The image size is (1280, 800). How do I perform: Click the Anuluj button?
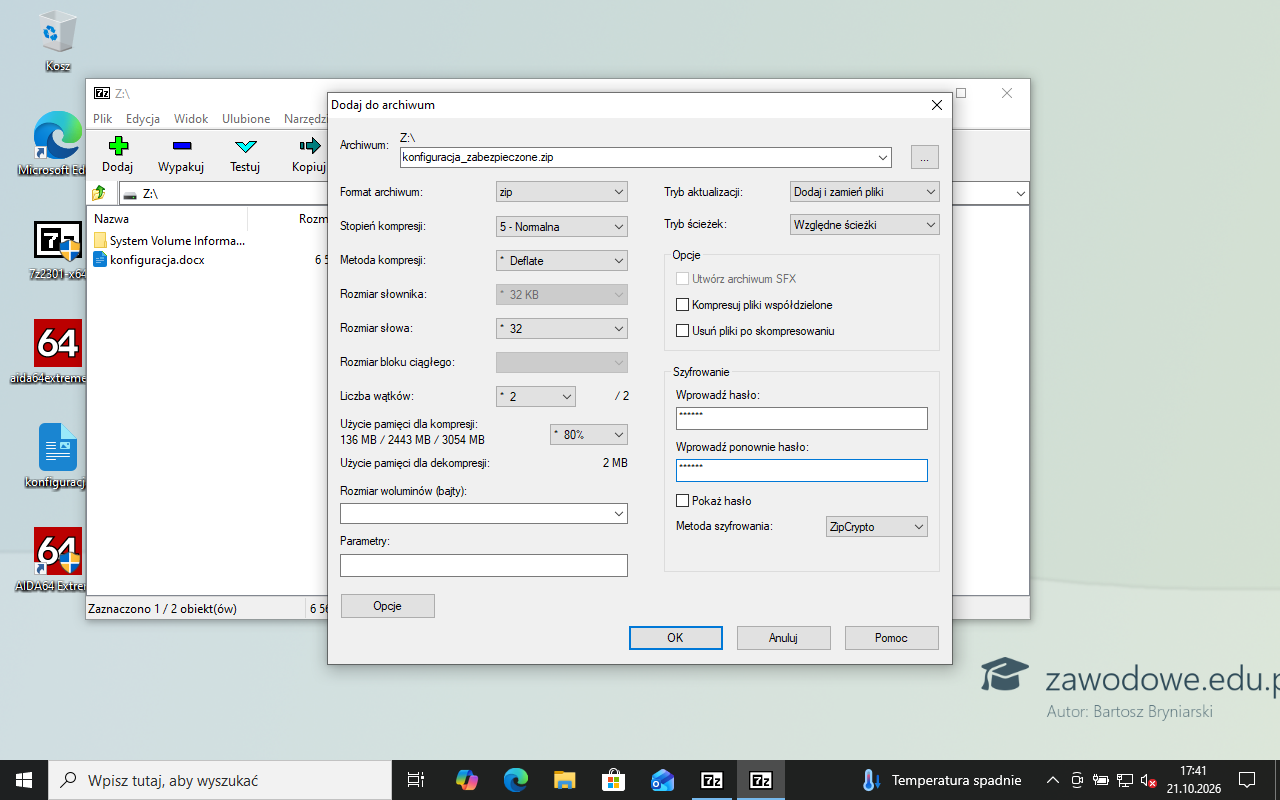[x=783, y=638]
